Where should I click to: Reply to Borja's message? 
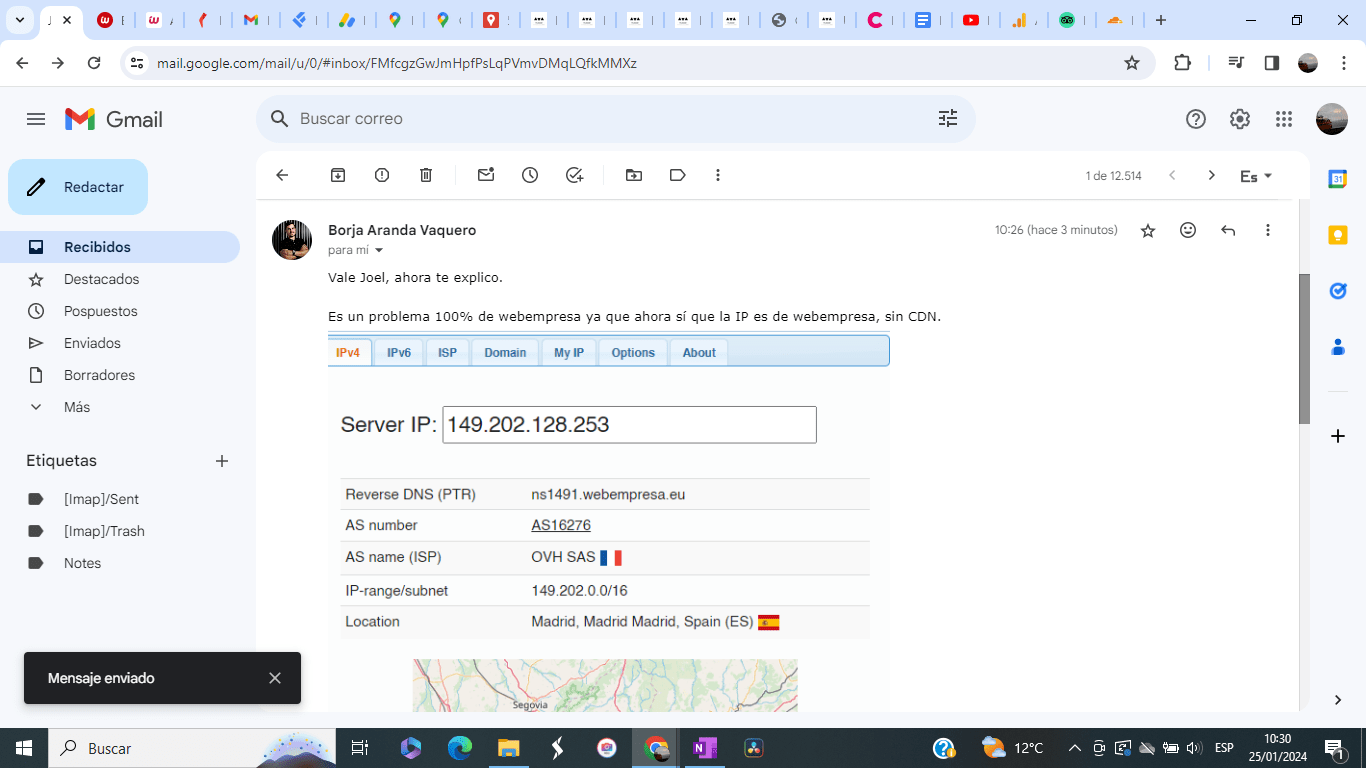click(1228, 230)
